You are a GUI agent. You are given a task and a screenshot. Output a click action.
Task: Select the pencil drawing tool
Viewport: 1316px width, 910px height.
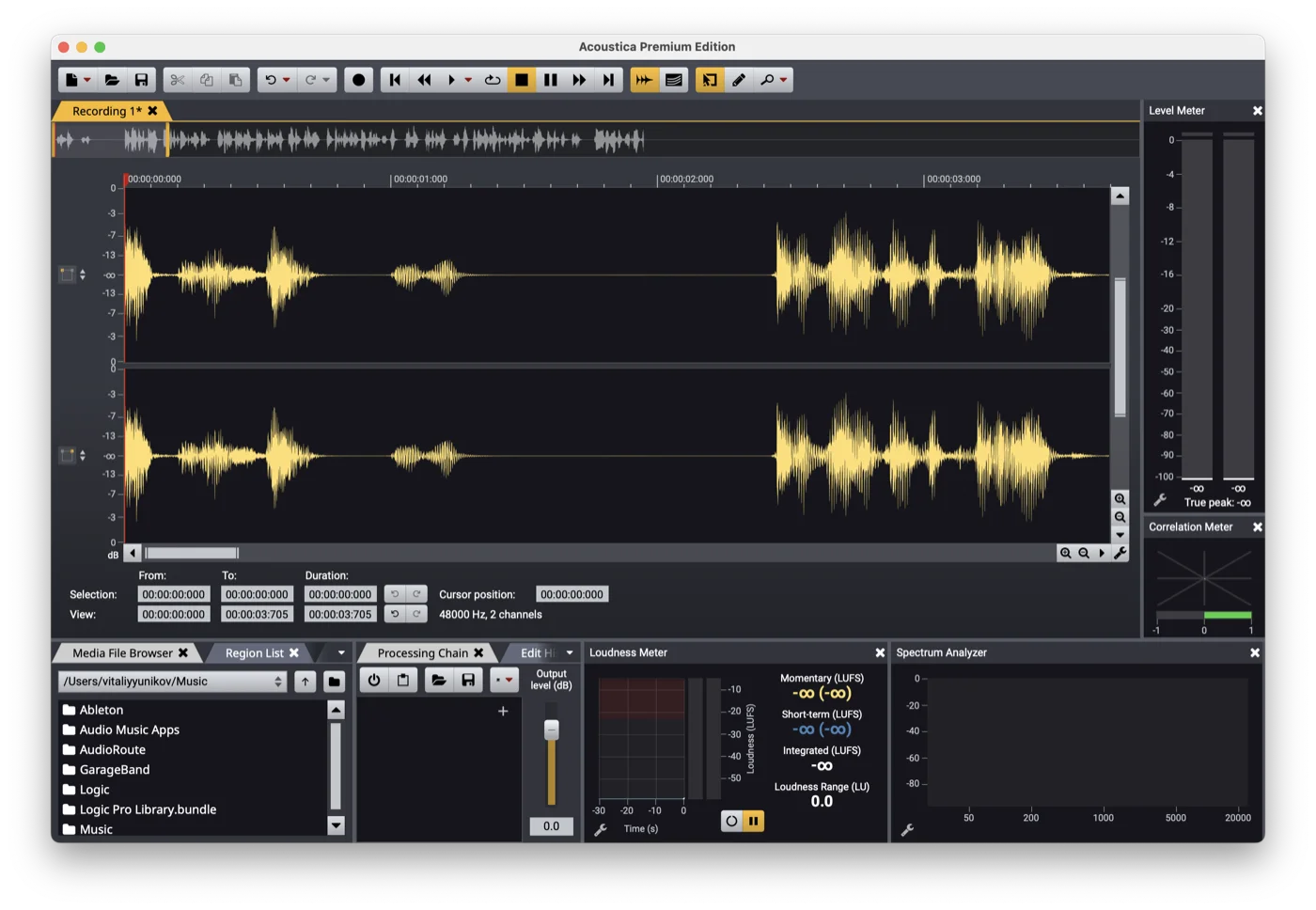[739, 80]
